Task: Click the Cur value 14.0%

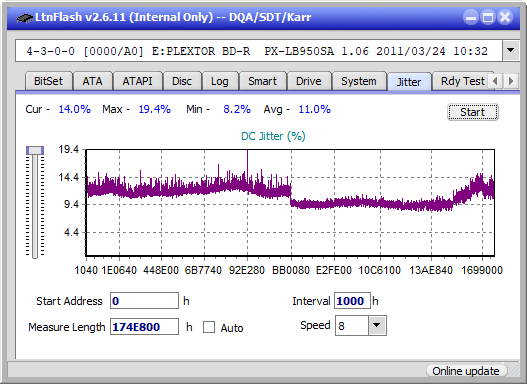Action: (x=75, y=109)
